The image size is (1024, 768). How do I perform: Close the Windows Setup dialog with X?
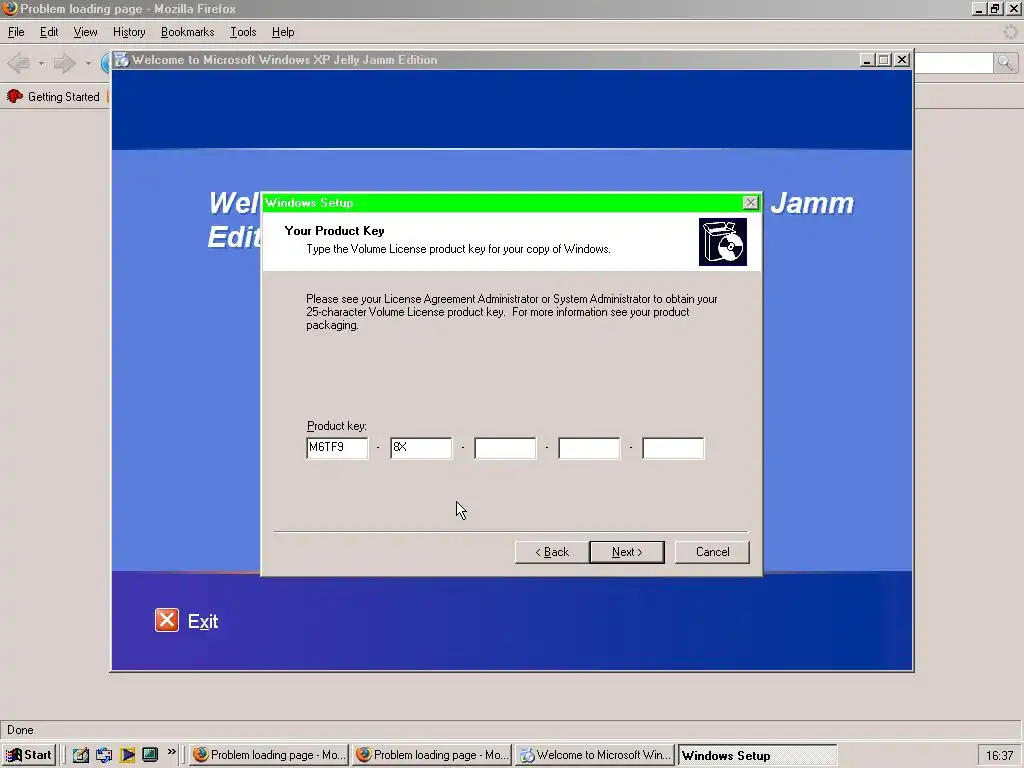pyautogui.click(x=750, y=202)
